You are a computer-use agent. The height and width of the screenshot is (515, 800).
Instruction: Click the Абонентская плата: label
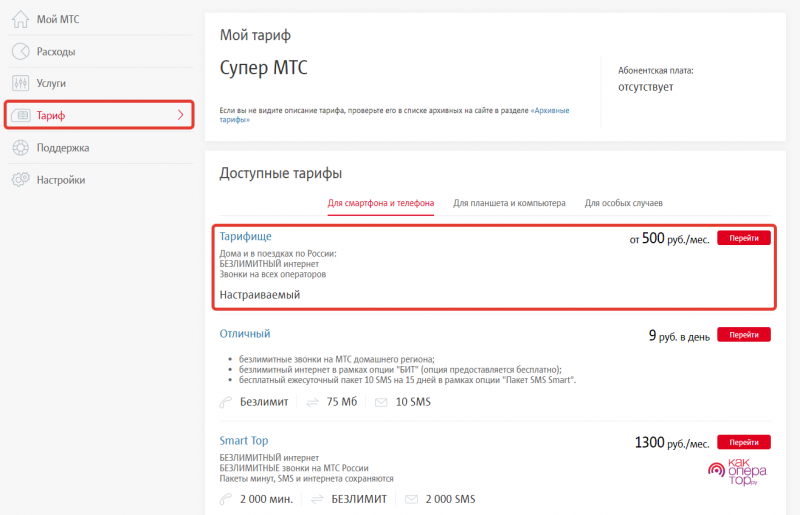656,70
